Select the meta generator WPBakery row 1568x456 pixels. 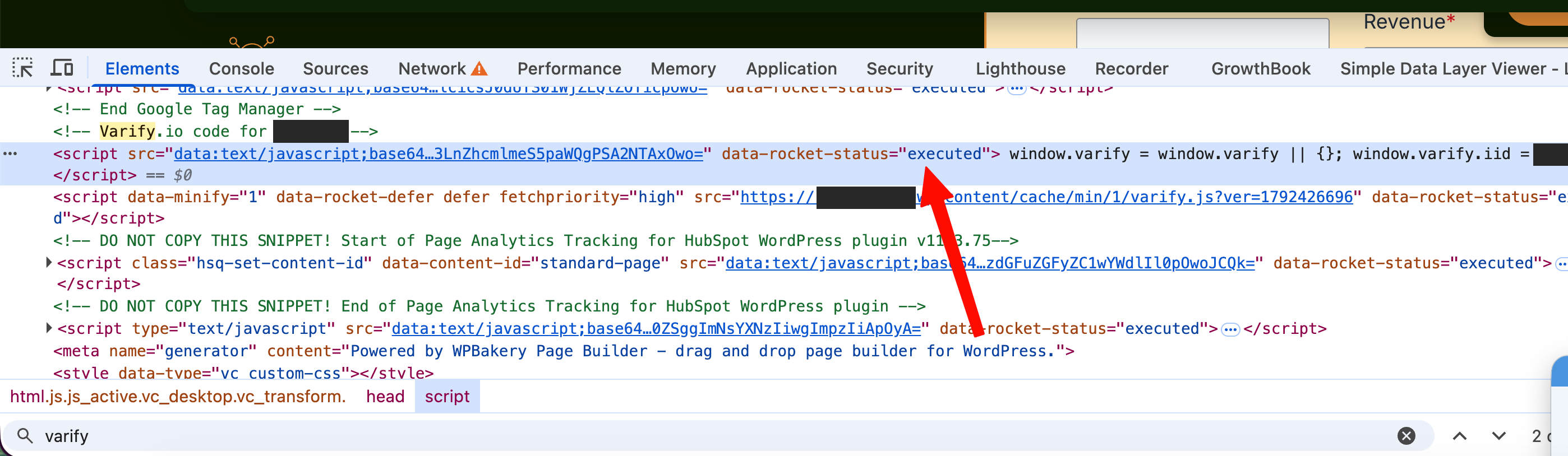coord(564,351)
